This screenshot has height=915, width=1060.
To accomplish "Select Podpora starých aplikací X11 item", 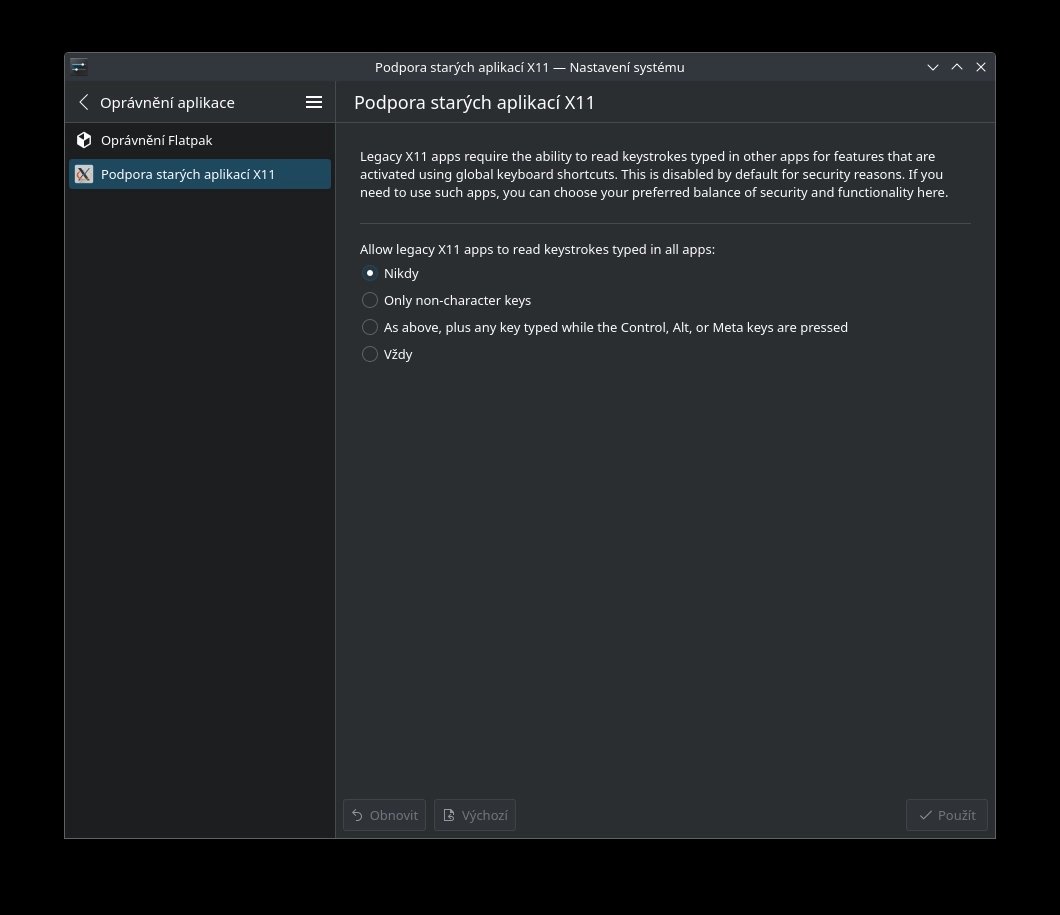I will (188, 174).
